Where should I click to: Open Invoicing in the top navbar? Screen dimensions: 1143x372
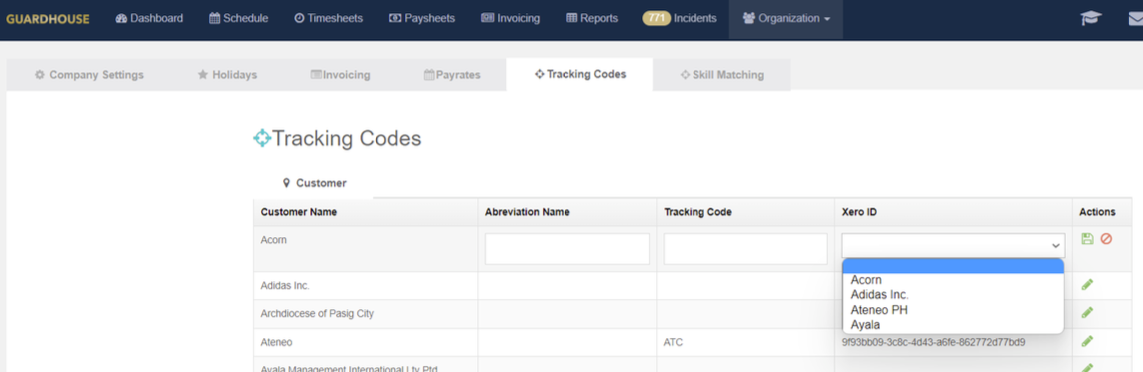pyautogui.click(x=510, y=18)
